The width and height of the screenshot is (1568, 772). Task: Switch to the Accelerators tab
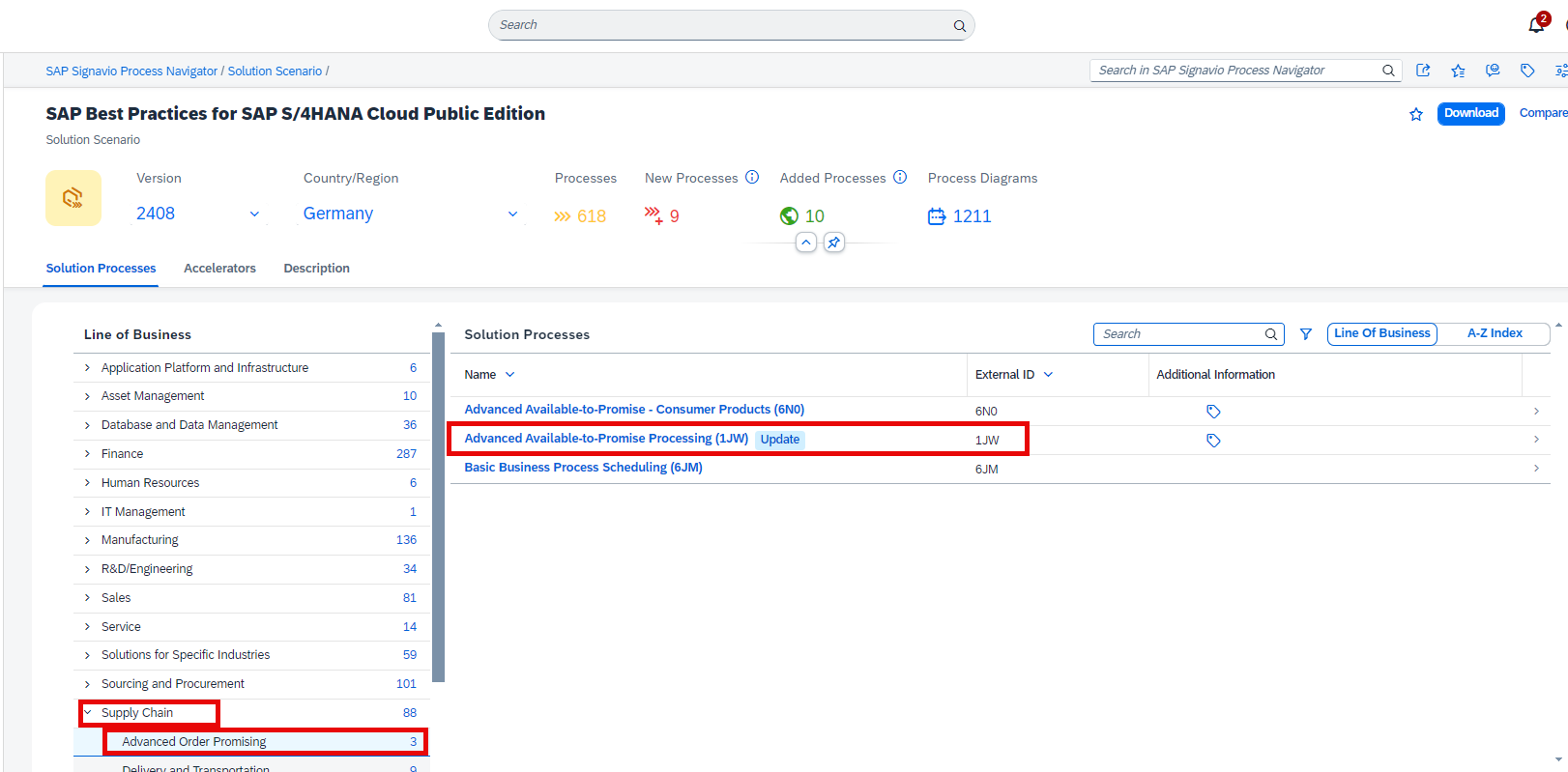coord(219,269)
